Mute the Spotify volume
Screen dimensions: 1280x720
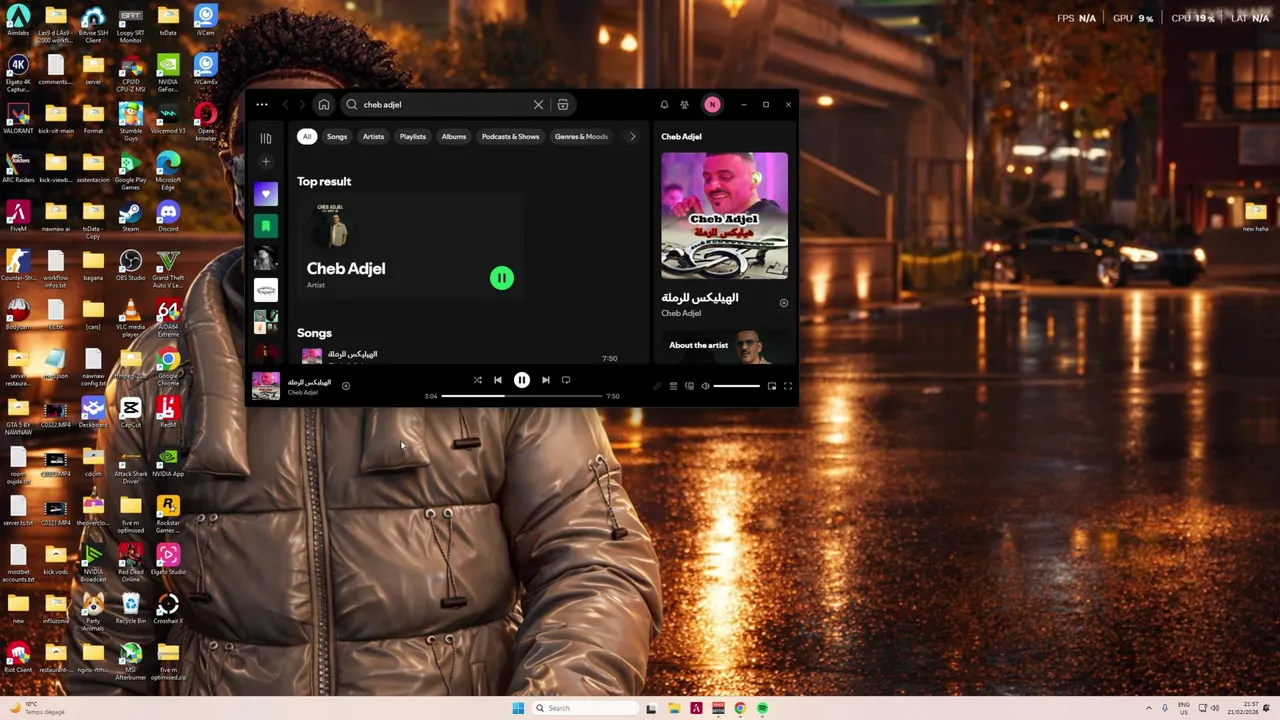[x=705, y=386]
